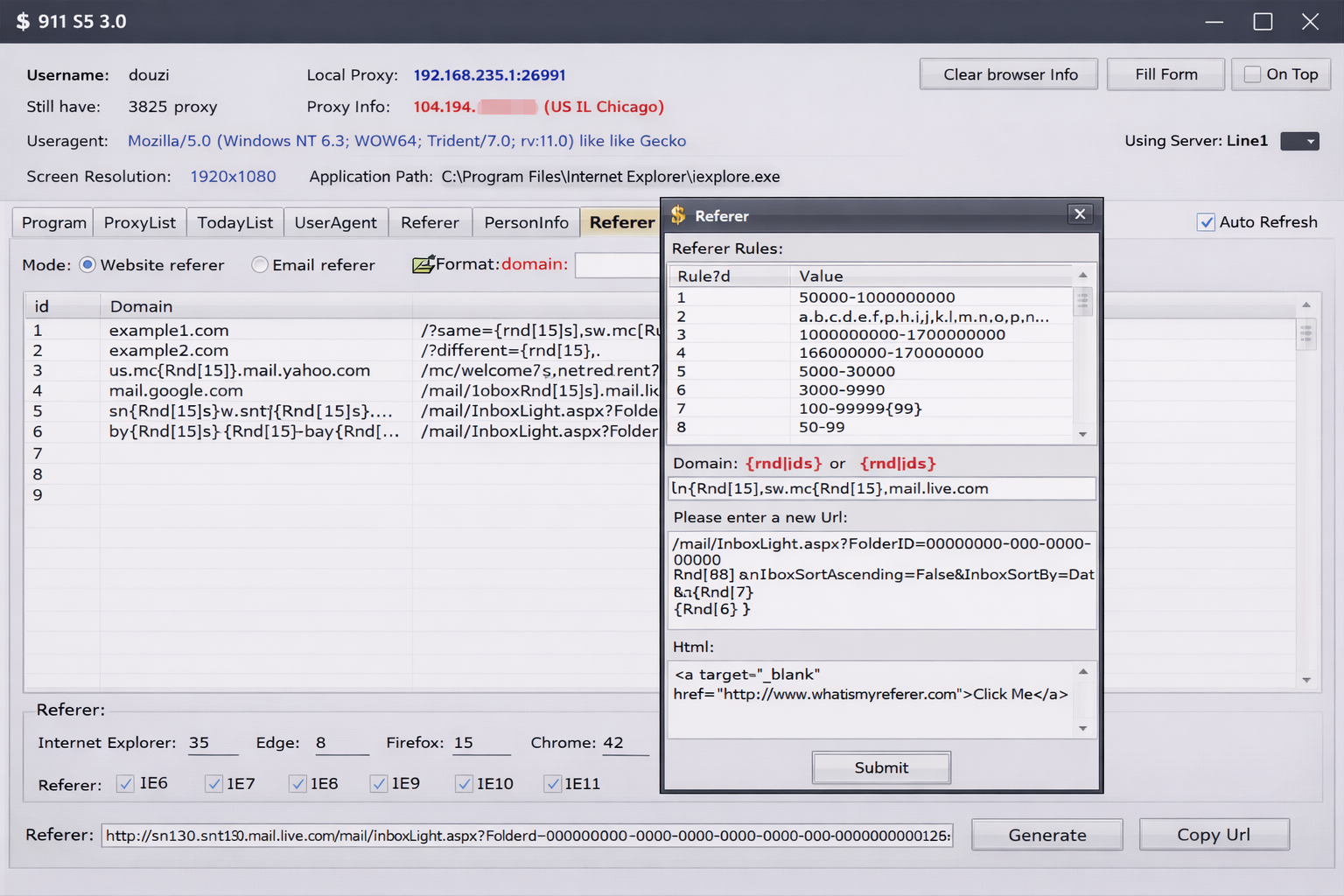Screen dimensions: 1344x896
Task: Click the 911 S5 dollar logo icon
Action: click(22, 21)
